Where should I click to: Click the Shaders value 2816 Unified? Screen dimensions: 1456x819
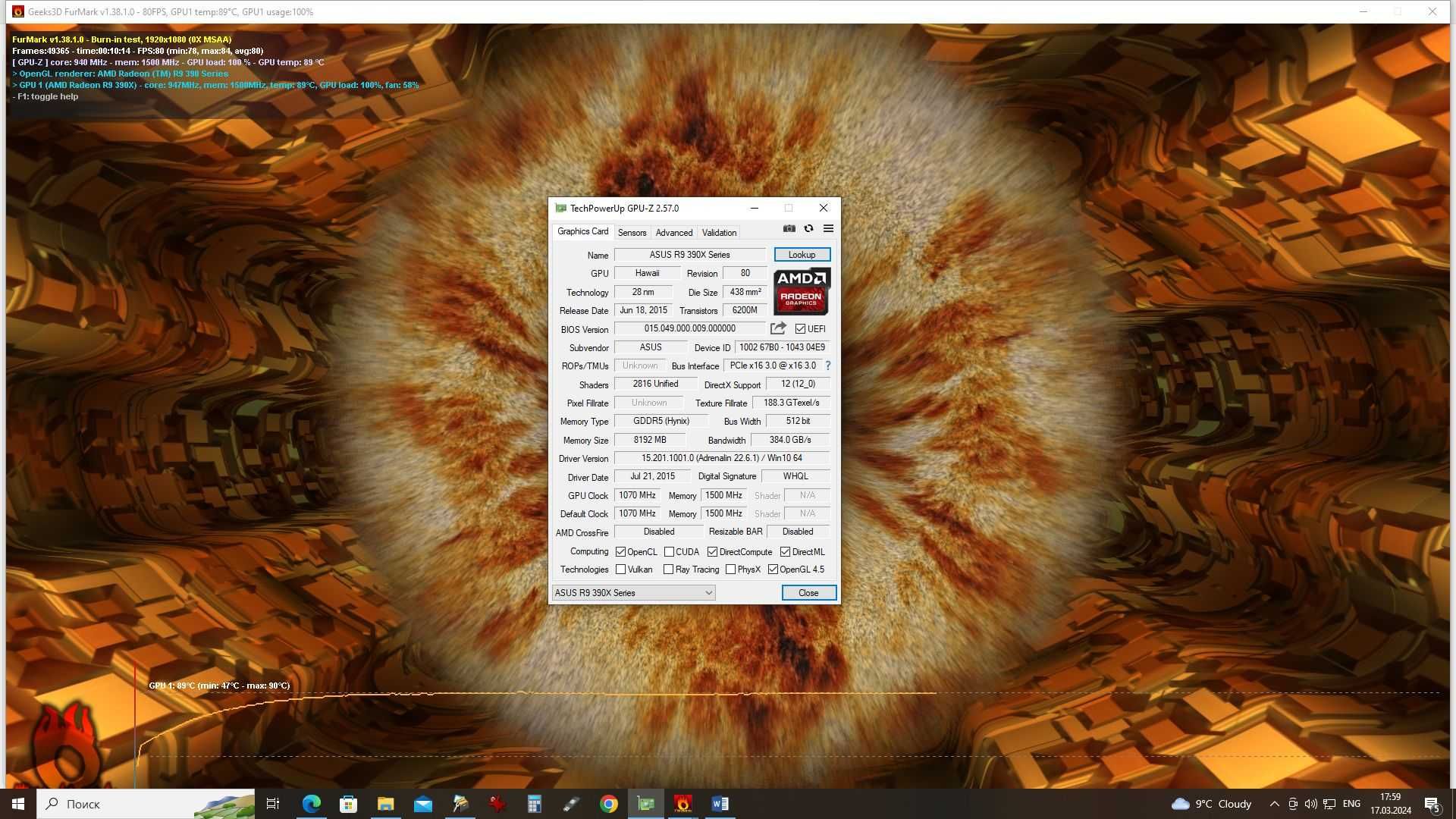pos(655,384)
